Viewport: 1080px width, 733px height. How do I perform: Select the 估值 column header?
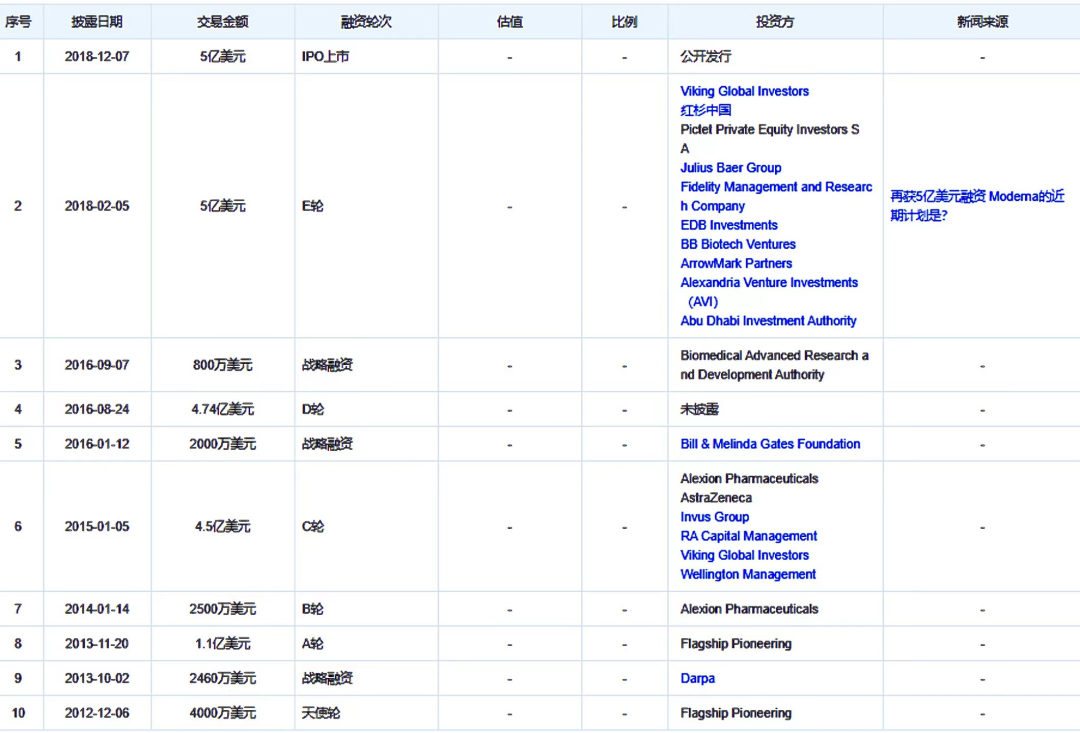(510, 22)
